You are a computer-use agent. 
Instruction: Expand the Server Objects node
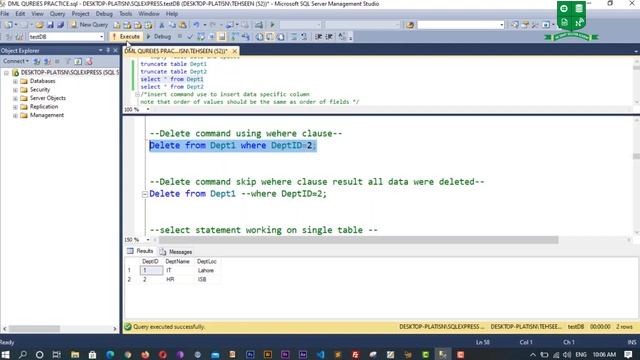15,98
